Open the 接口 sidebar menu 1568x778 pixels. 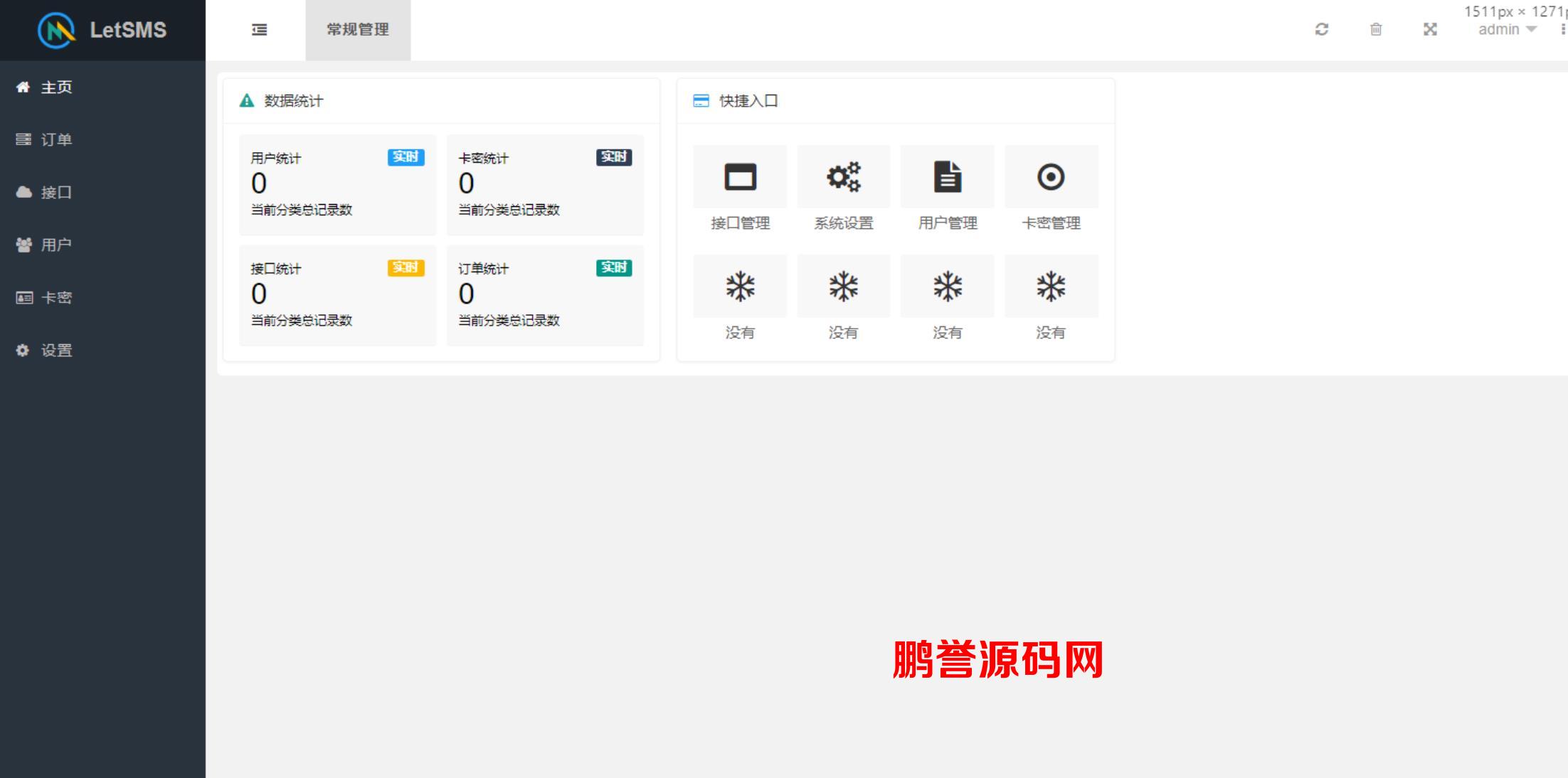102,192
